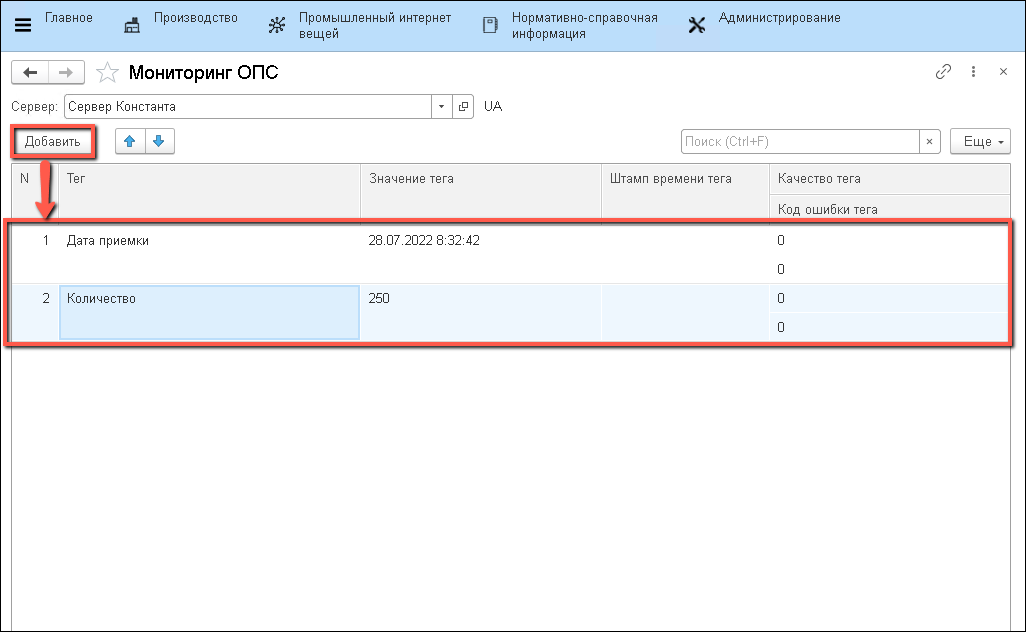1026x632 pixels.
Task: Expand the Сервер dropdown list
Action: (x=442, y=106)
